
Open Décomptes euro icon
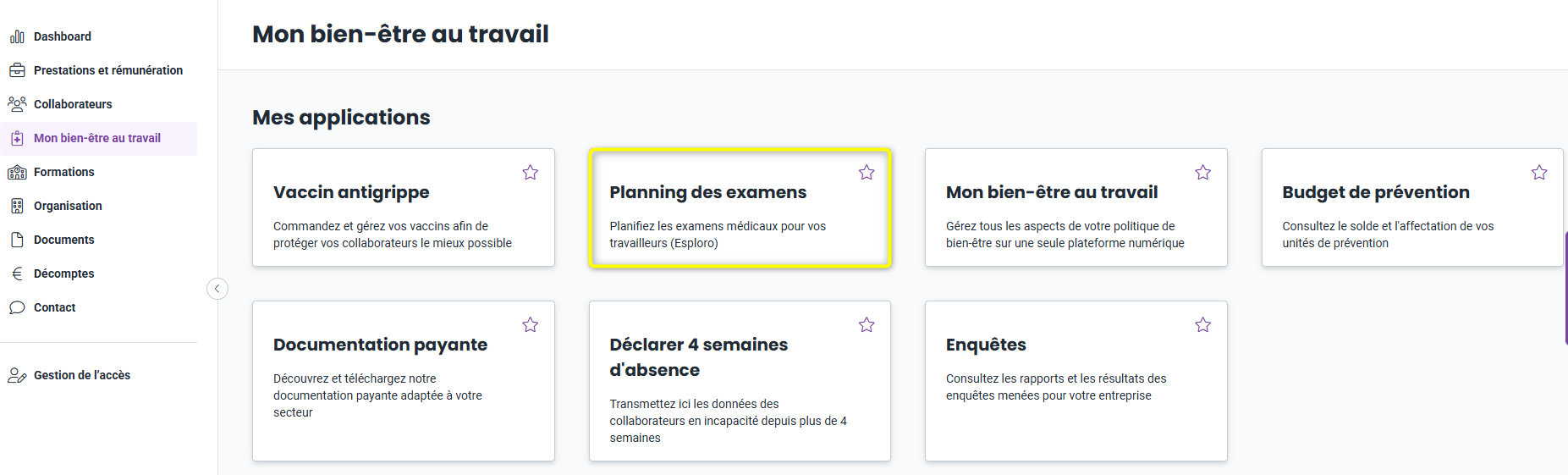(17, 273)
